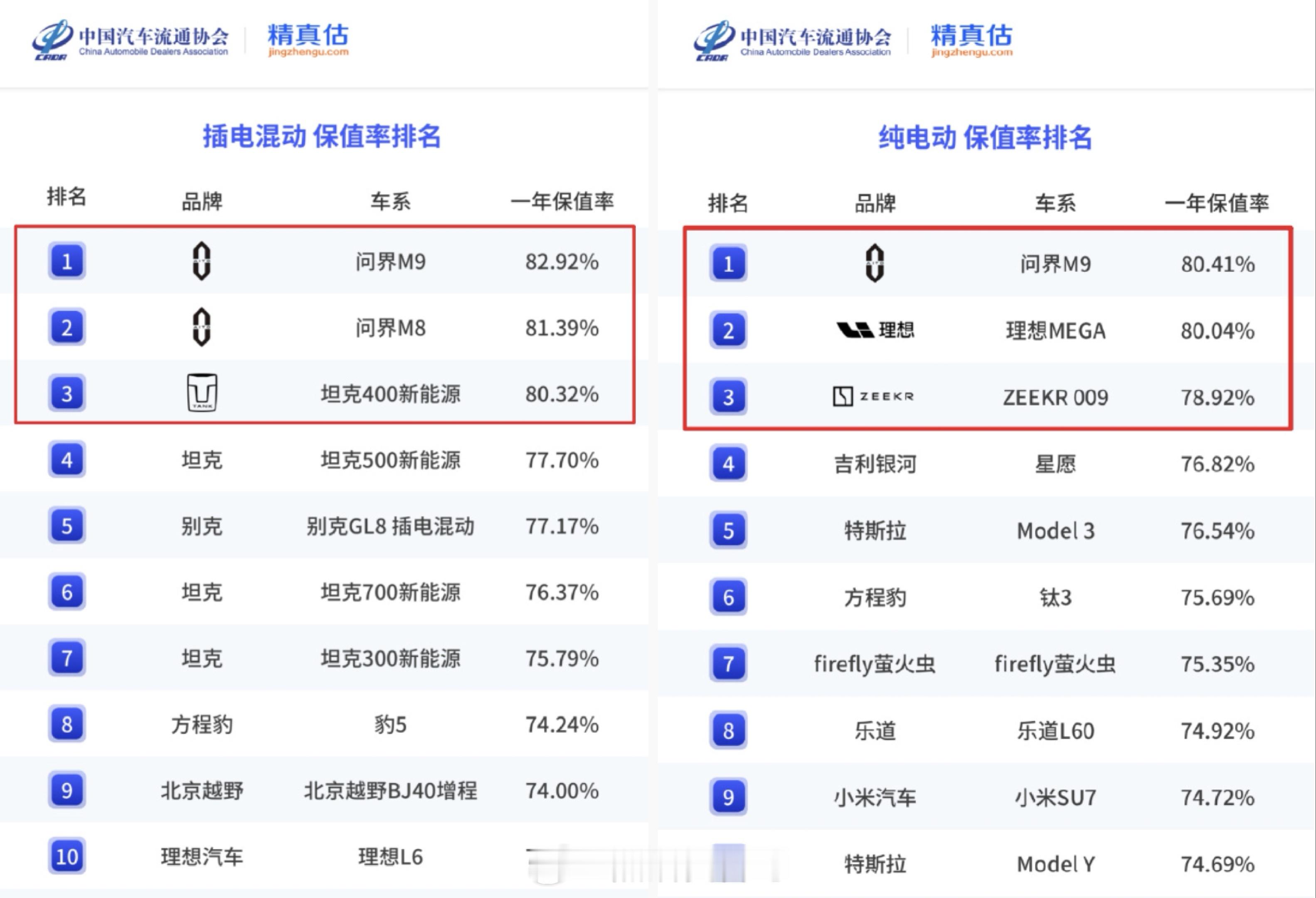Viewport: 1316px width, 898px height.
Task: Select the ZEEKR 009 model name
Action: point(1055,397)
